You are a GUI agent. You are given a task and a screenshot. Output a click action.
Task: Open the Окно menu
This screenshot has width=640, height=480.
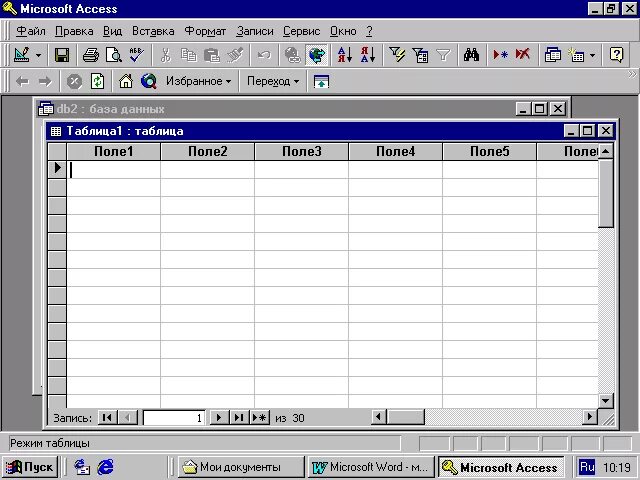coord(343,31)
